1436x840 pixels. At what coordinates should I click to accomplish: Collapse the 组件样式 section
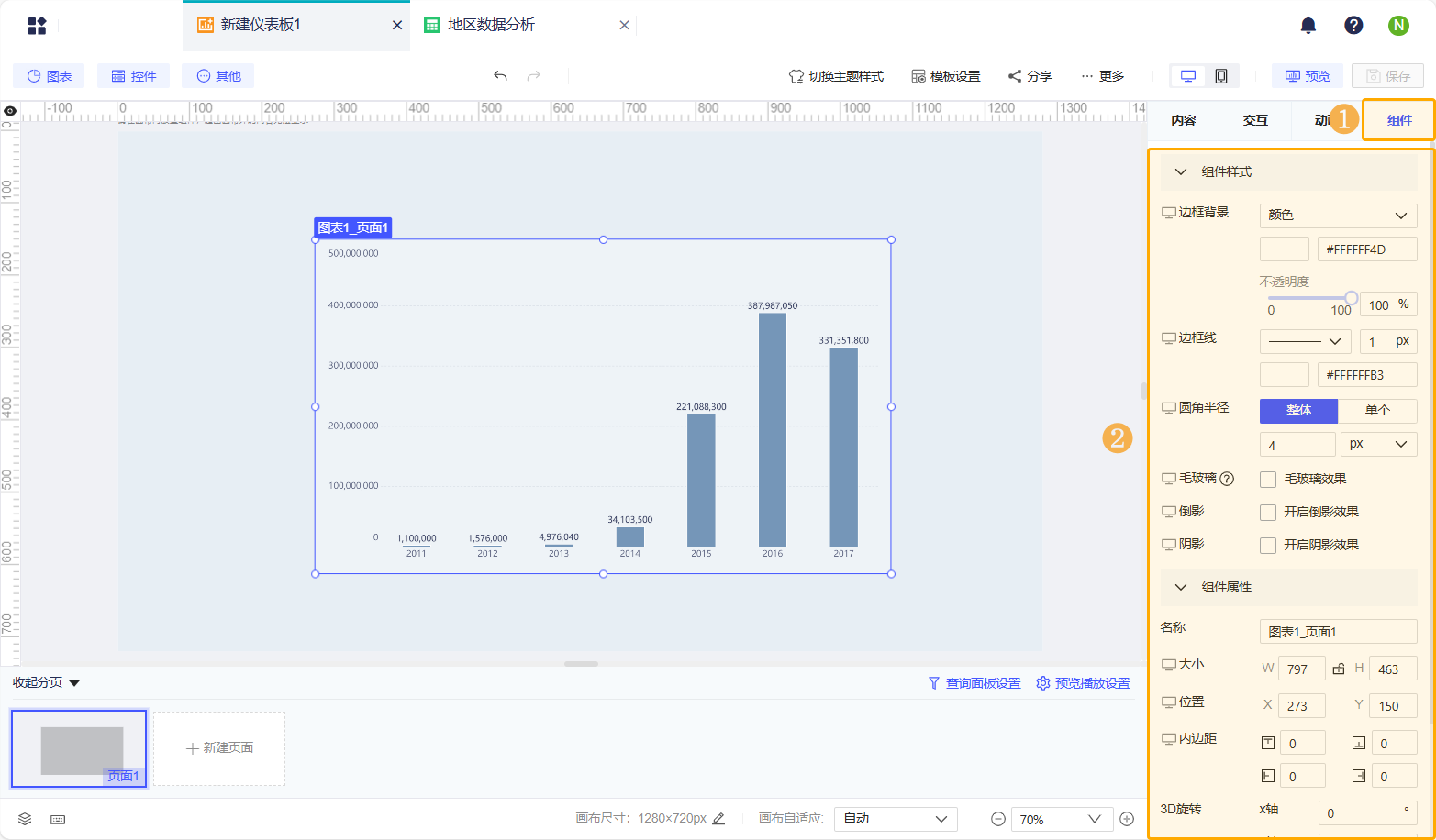pyautogui.click(x=1181, y=171)
